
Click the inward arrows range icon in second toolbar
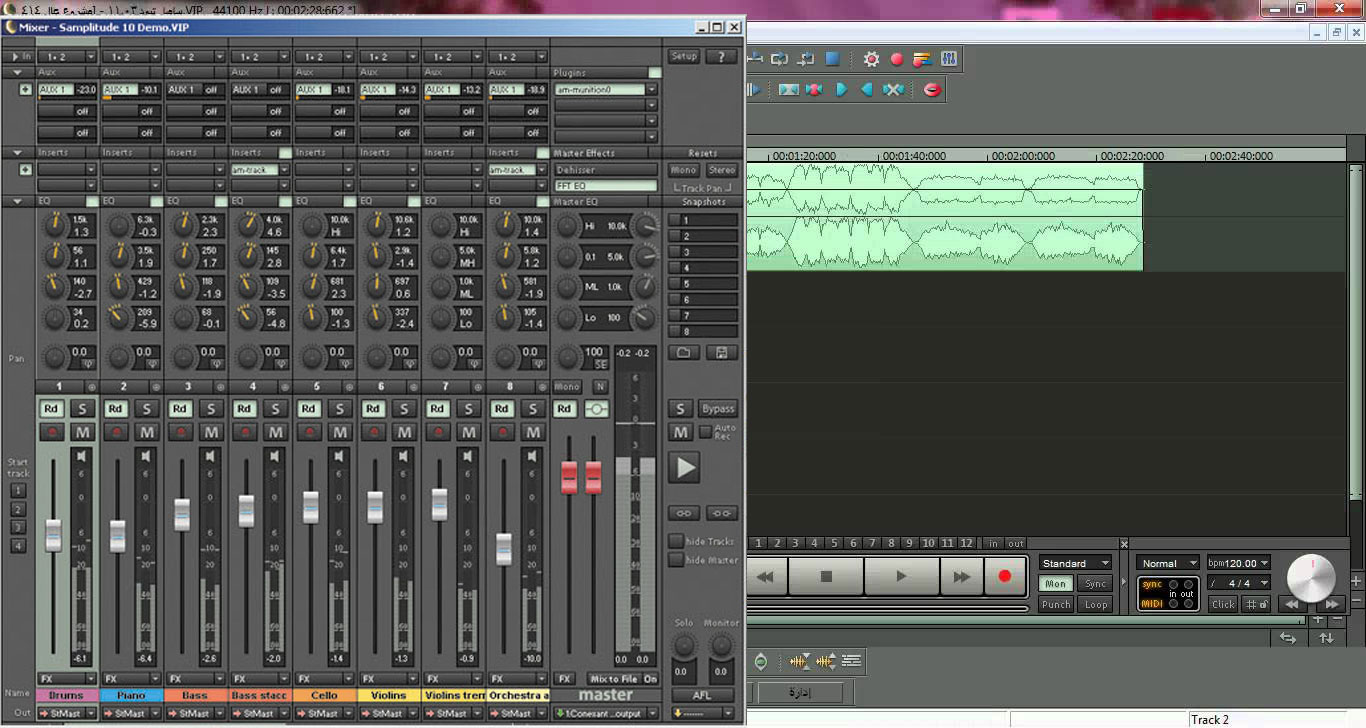coord(788,89)
